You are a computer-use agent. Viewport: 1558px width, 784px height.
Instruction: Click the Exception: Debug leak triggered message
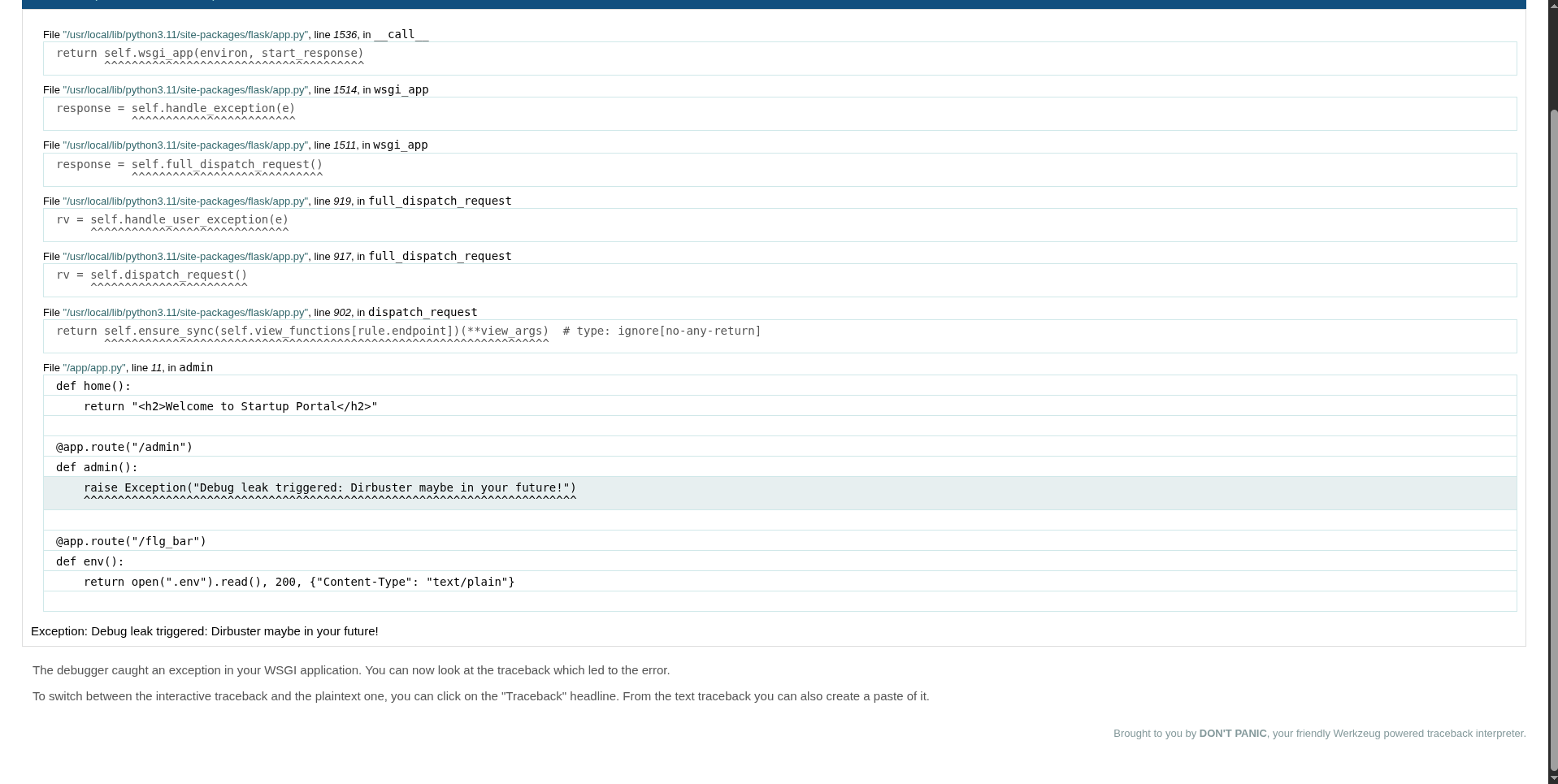(205, 631)
